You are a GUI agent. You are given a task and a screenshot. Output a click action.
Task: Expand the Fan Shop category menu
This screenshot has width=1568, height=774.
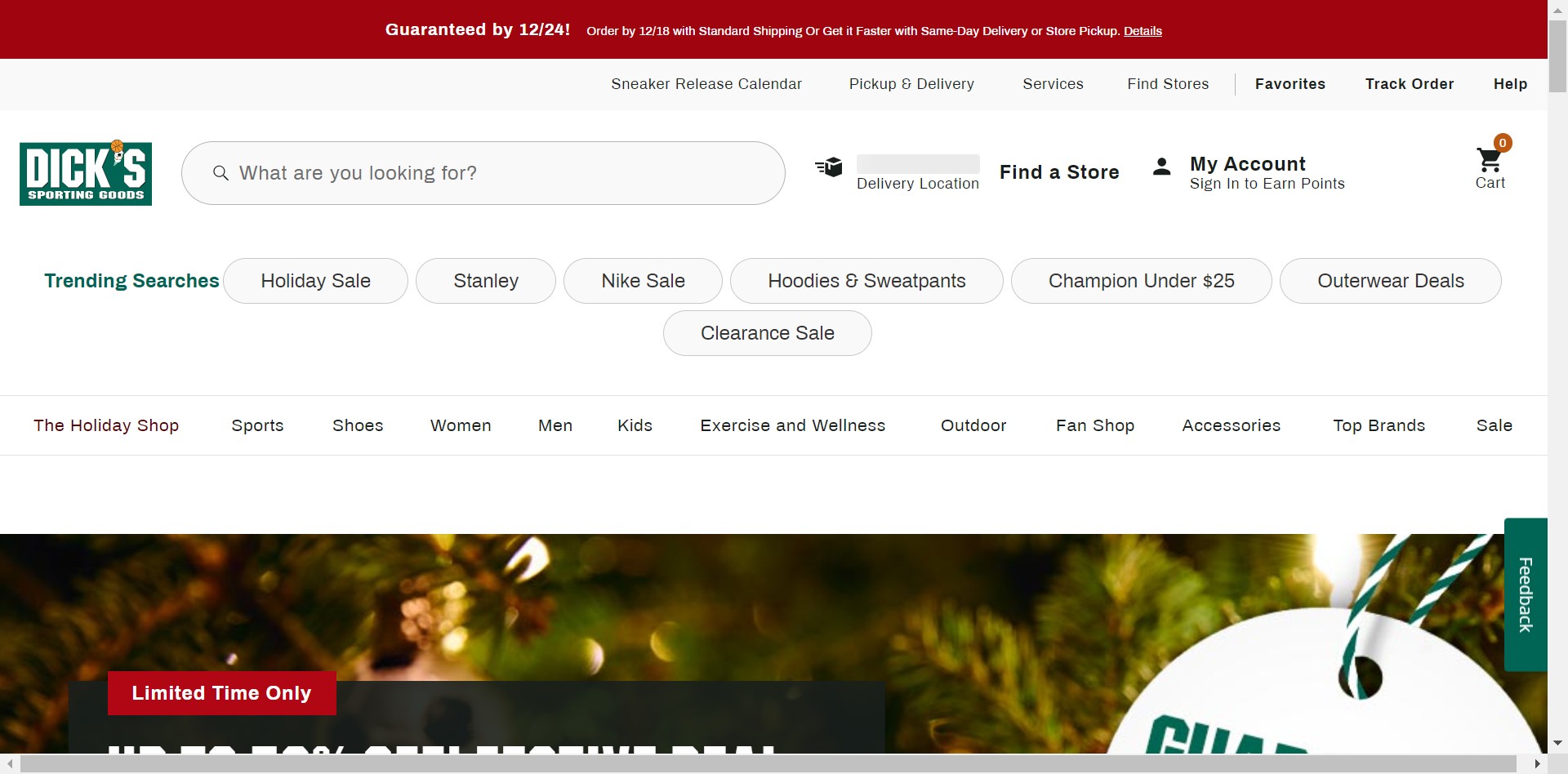pyautogui.click(x=1094, y=425)
